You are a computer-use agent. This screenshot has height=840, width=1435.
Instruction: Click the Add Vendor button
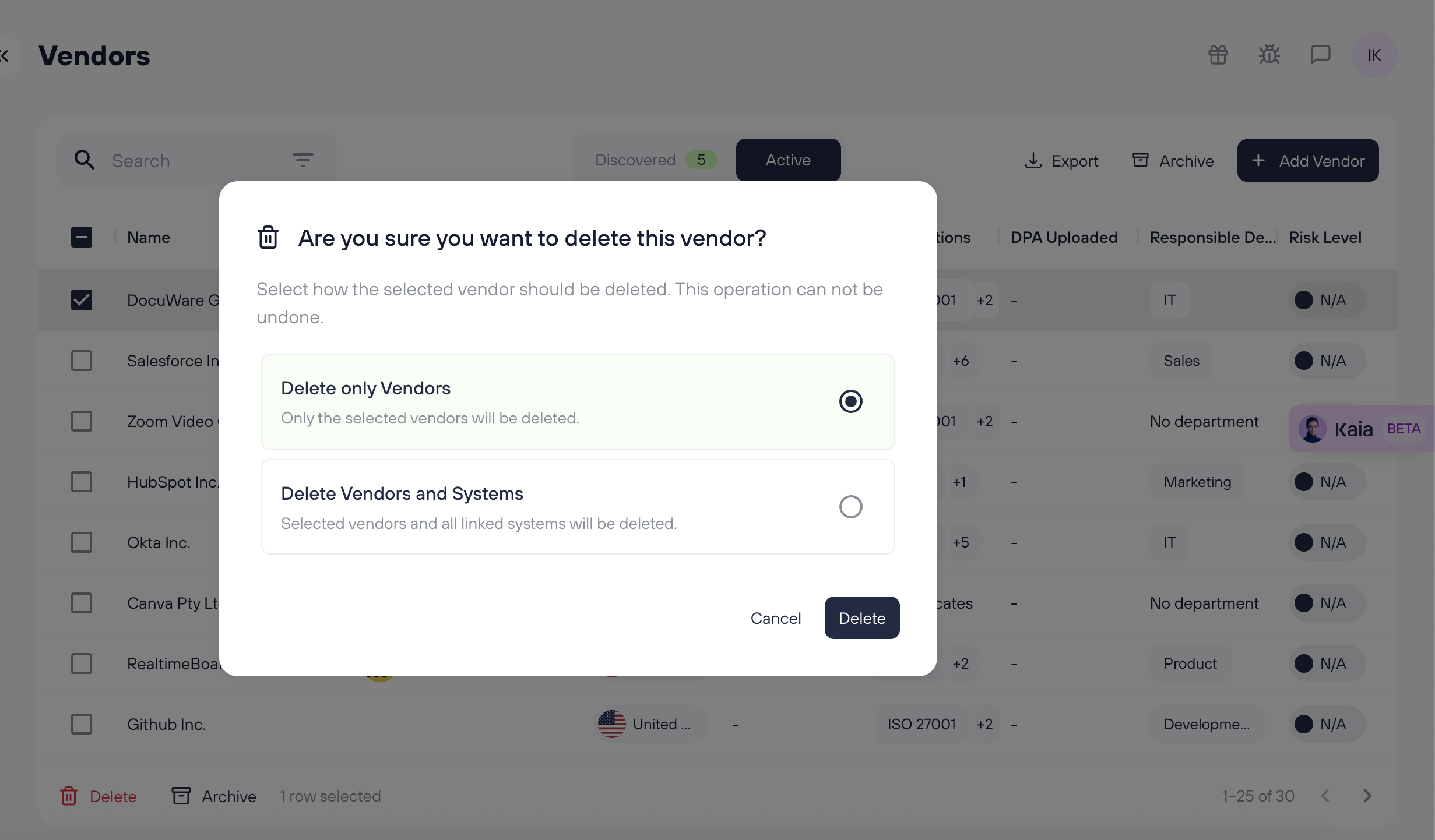click(x=1308, y=161)
